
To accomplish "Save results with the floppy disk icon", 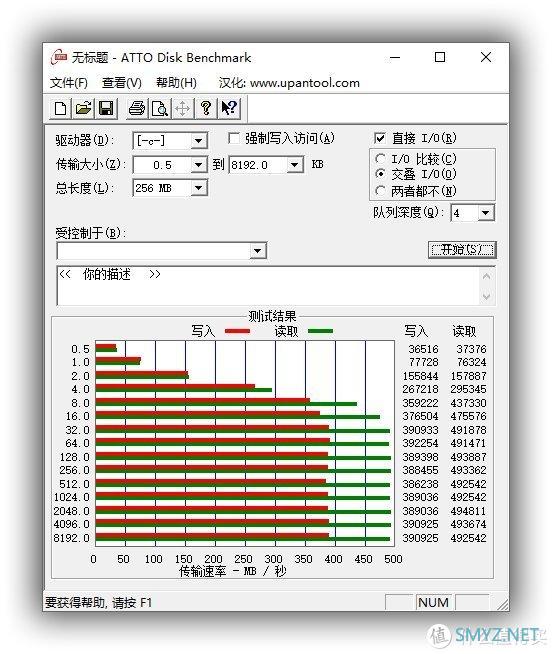I will pos(106,109).
